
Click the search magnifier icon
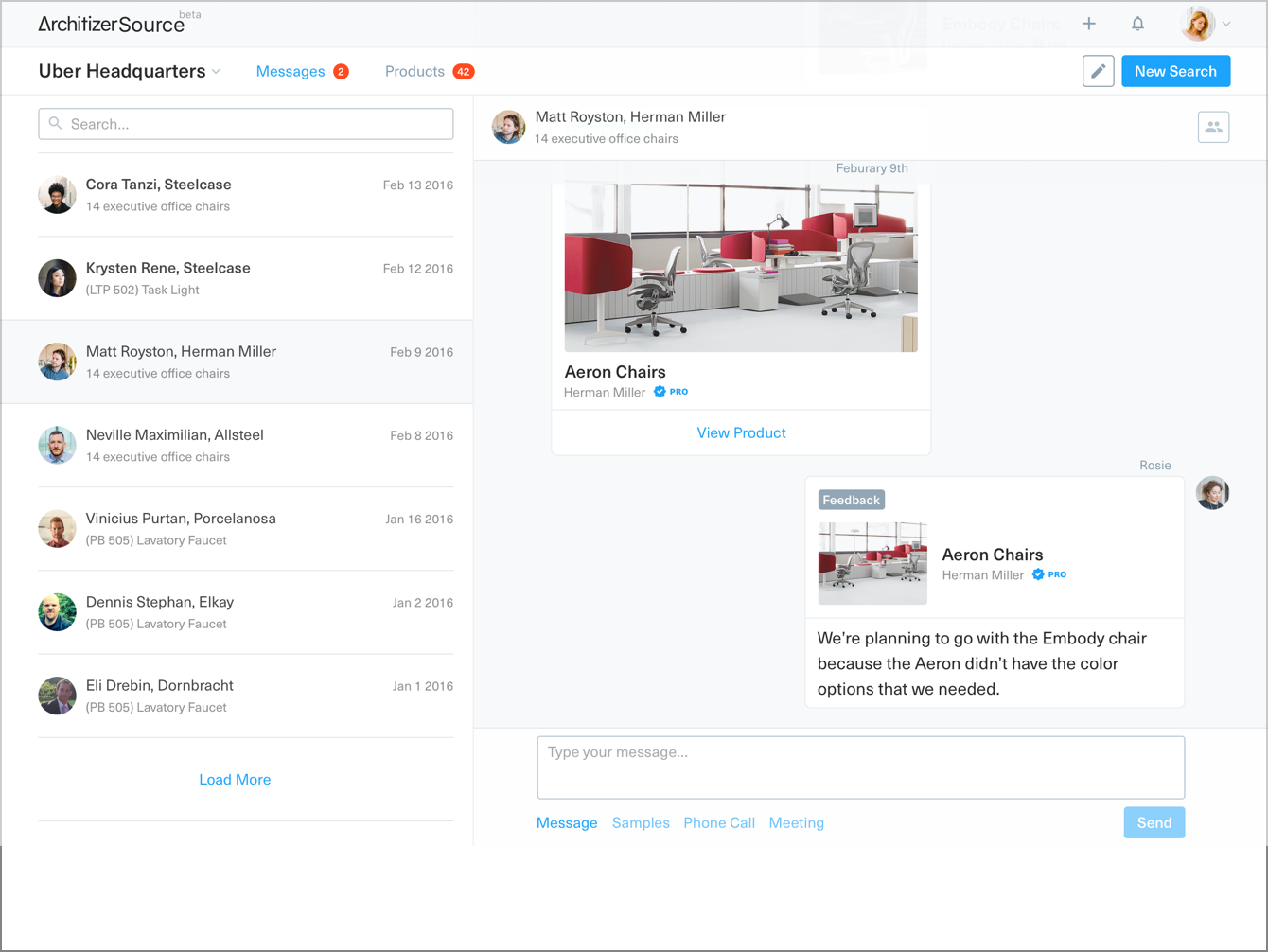(x=56, y=123)
